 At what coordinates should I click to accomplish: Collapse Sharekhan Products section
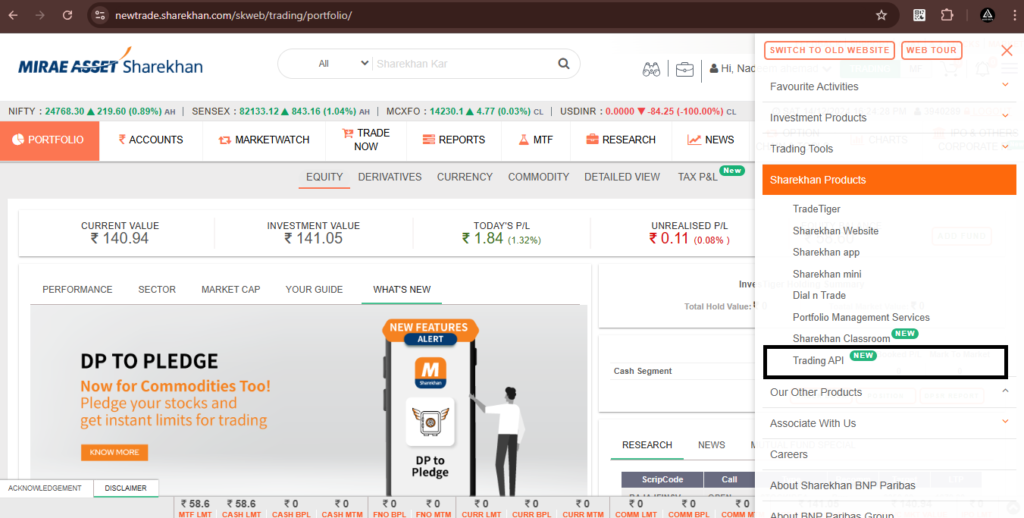[889, 180]
